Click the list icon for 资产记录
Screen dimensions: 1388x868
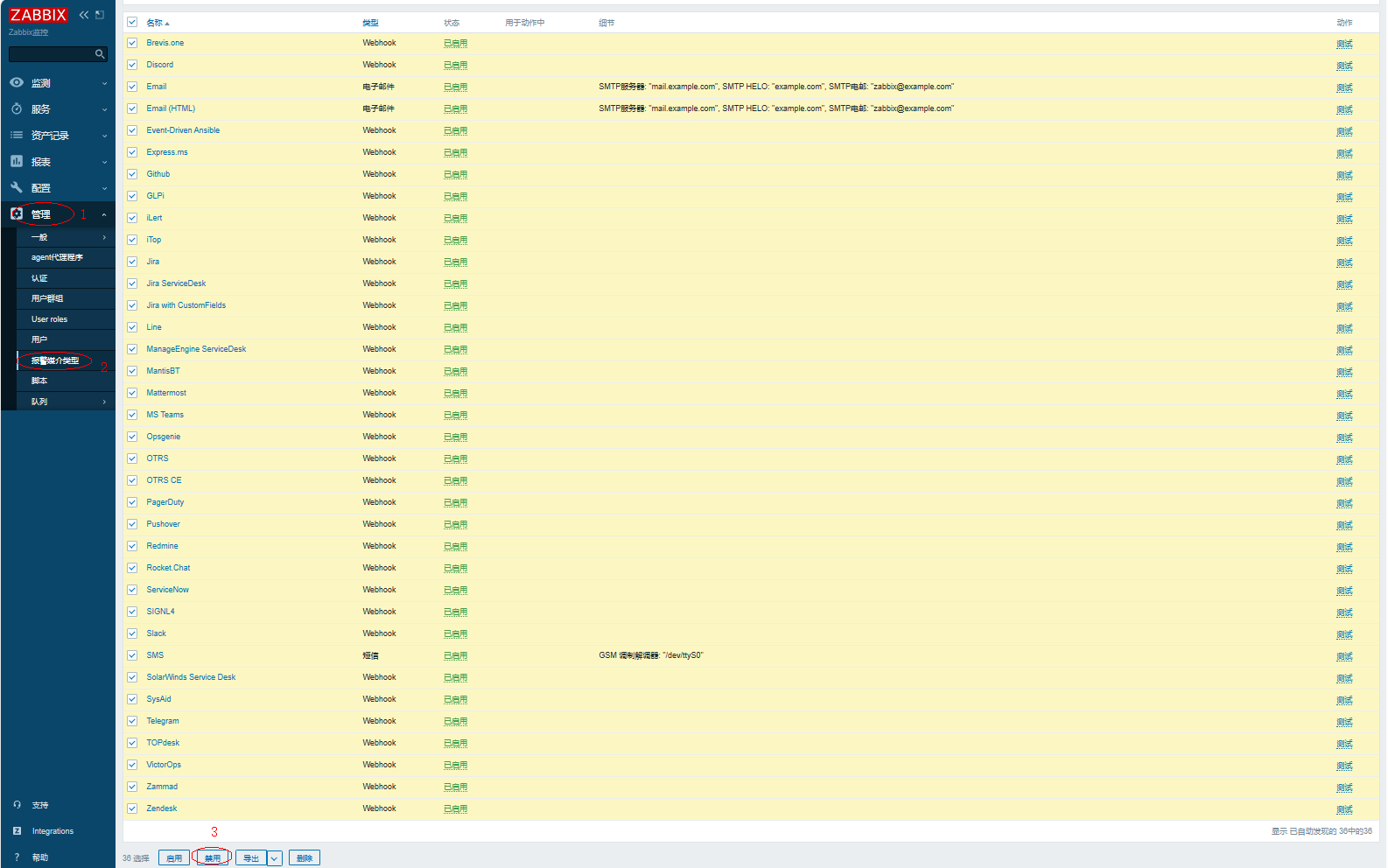click(17, 135)
